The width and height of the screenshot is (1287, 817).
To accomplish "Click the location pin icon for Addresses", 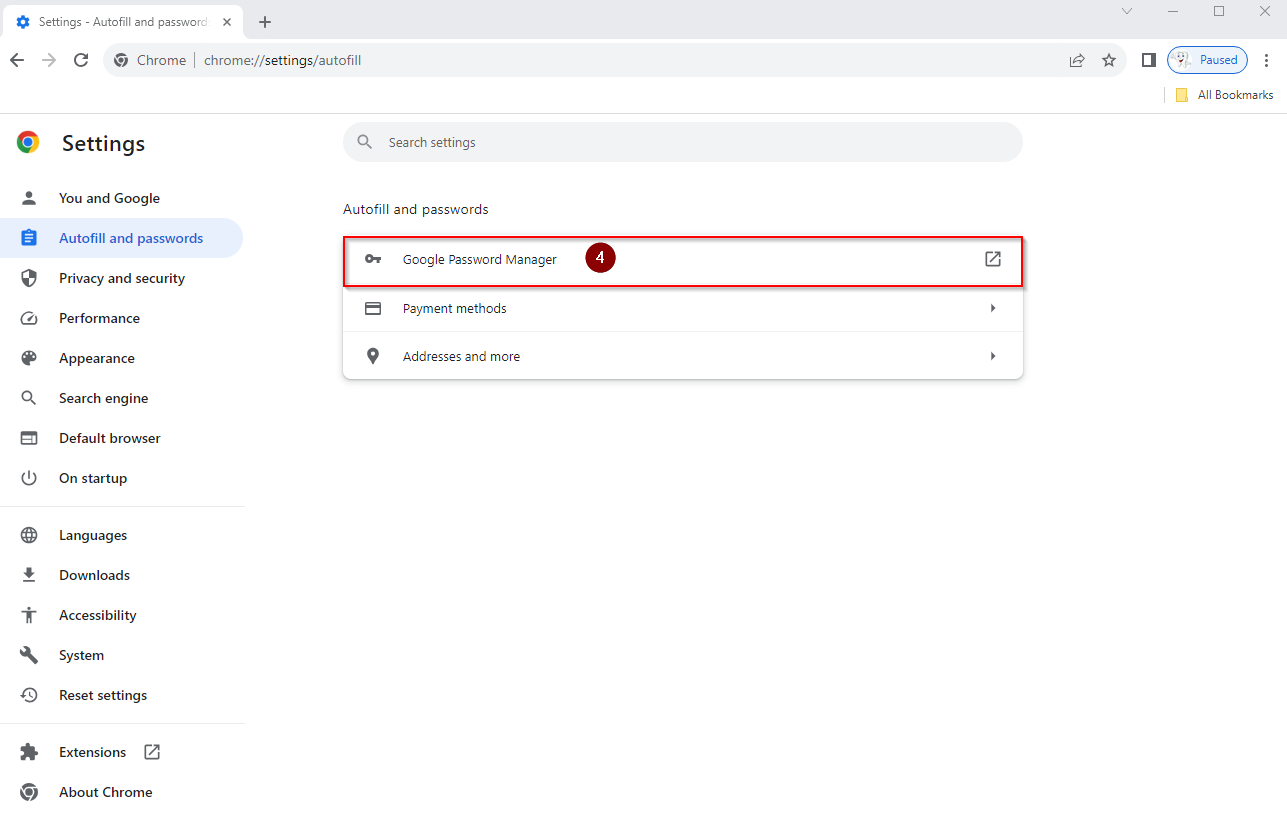I will pyautogui.click(x=373, y=356).
